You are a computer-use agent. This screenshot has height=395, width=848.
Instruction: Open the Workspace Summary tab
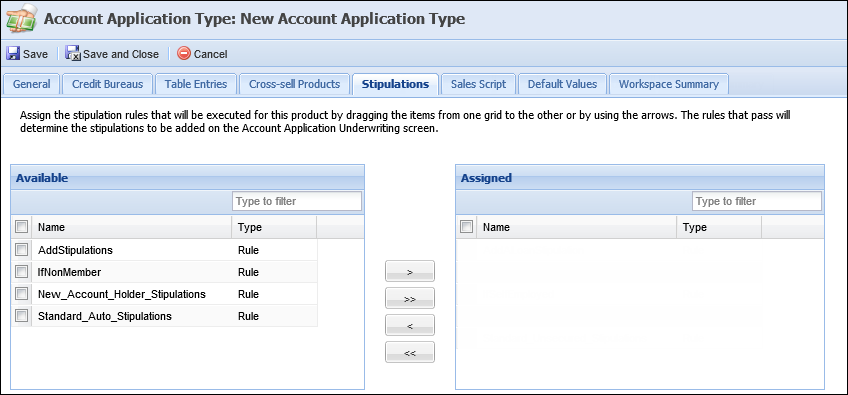pos(669,84)
